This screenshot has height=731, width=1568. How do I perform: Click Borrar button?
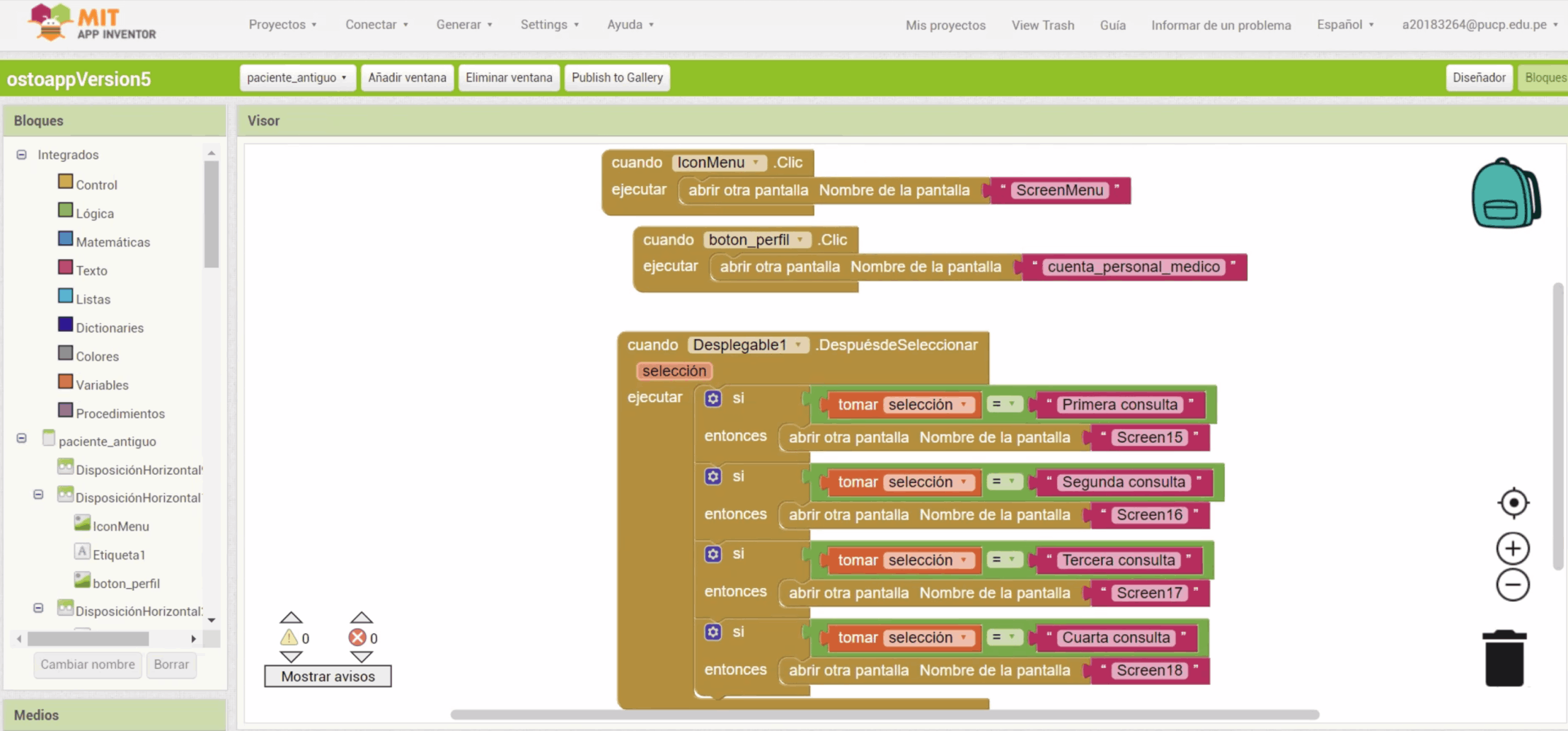171,664
